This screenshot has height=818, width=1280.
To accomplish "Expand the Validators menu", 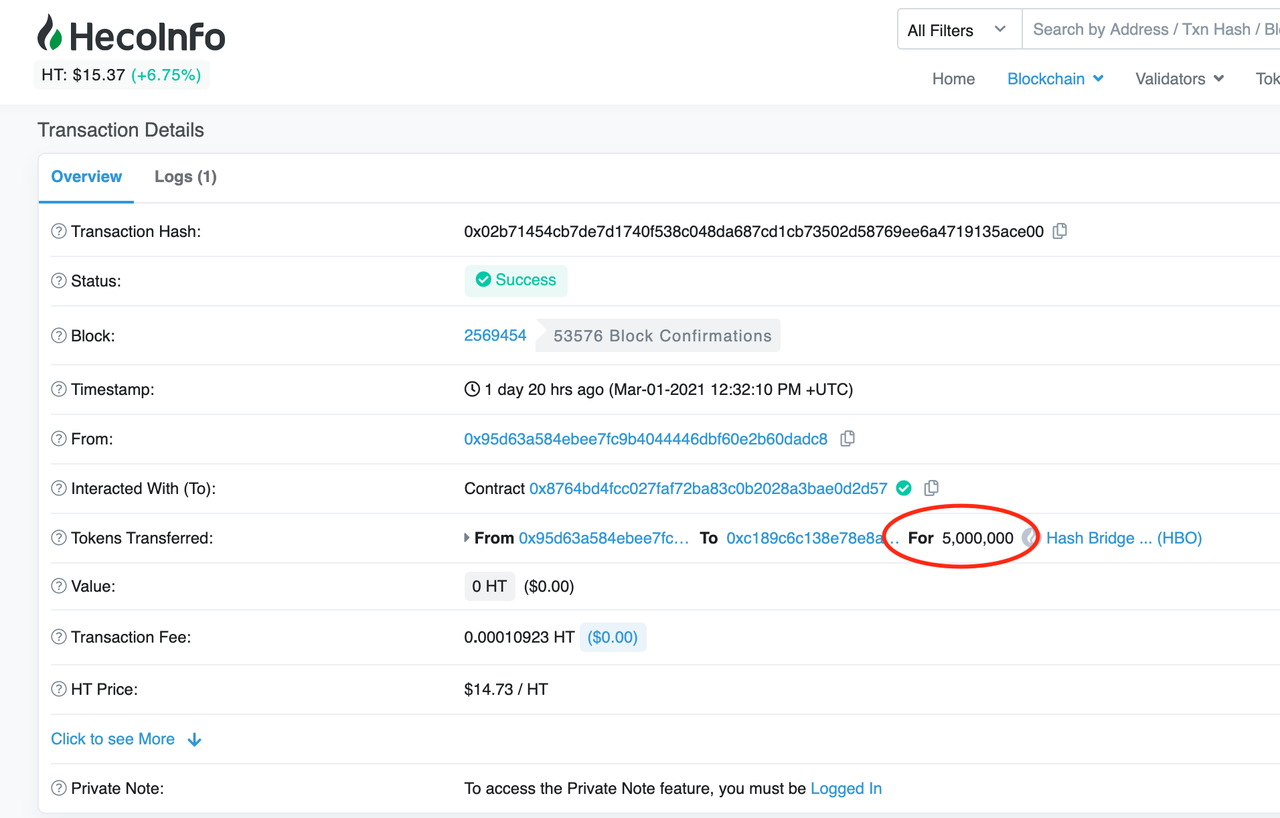I will click(x=1179, y=79).
